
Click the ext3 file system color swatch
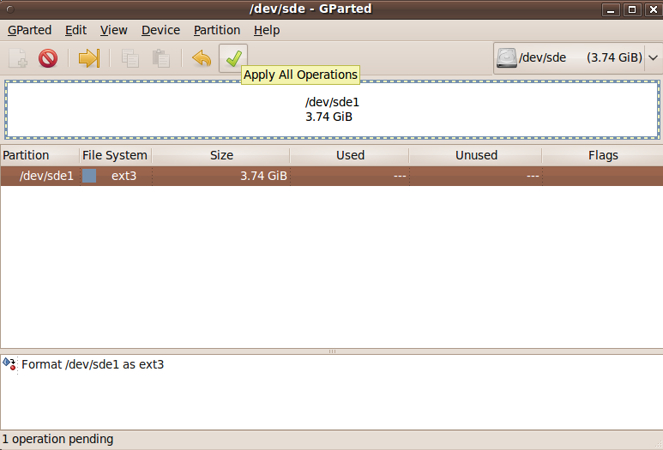tap(90, 176)
